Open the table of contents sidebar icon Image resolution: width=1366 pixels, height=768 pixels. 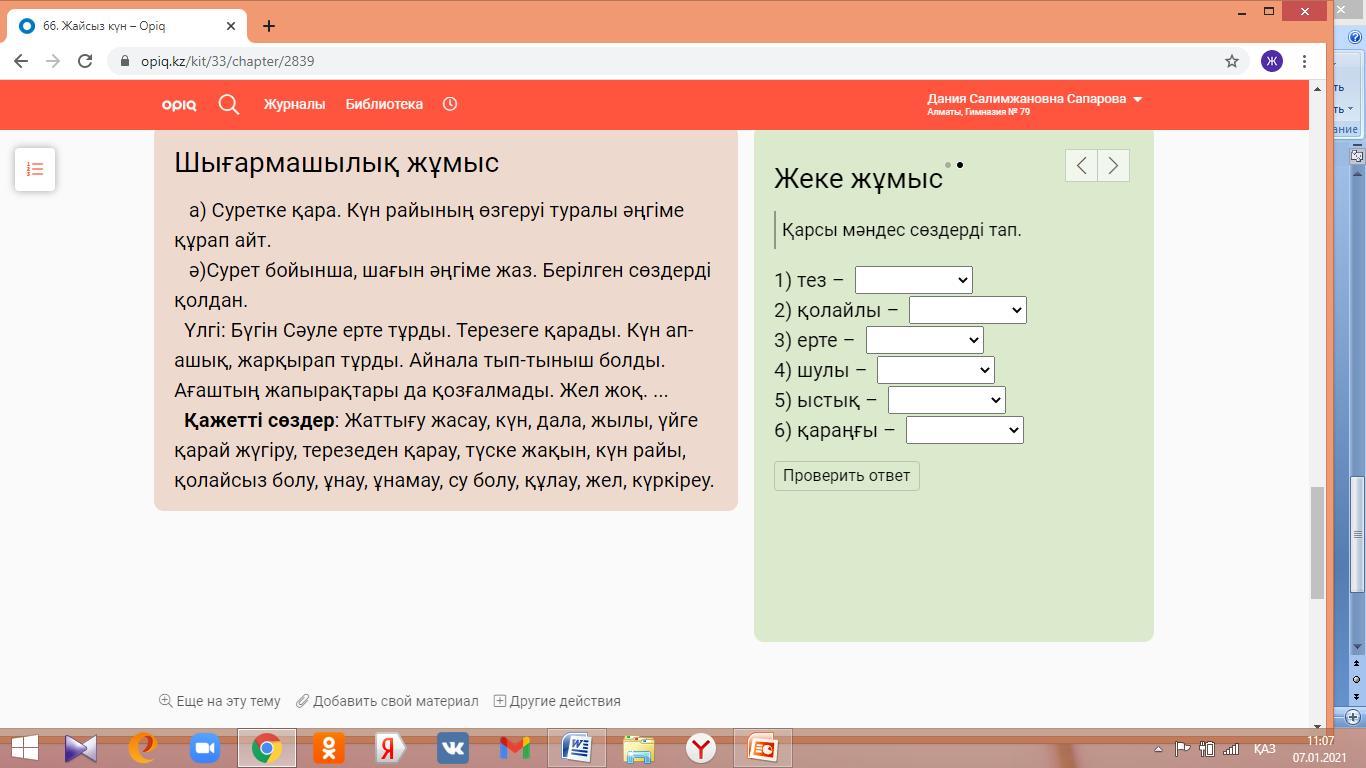[x=35, y=169]
